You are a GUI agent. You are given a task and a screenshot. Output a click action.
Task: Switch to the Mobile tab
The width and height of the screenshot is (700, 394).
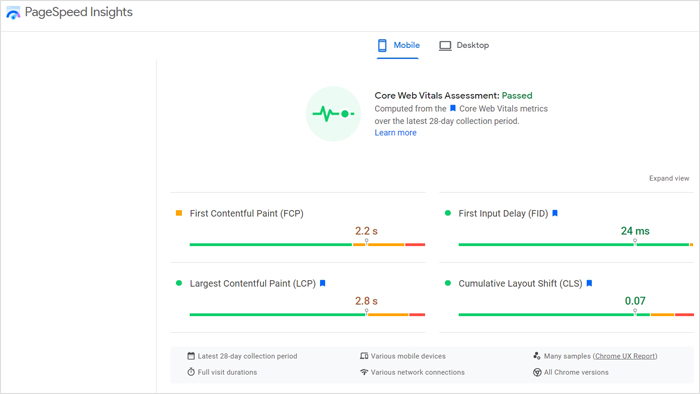pos(398,46)
